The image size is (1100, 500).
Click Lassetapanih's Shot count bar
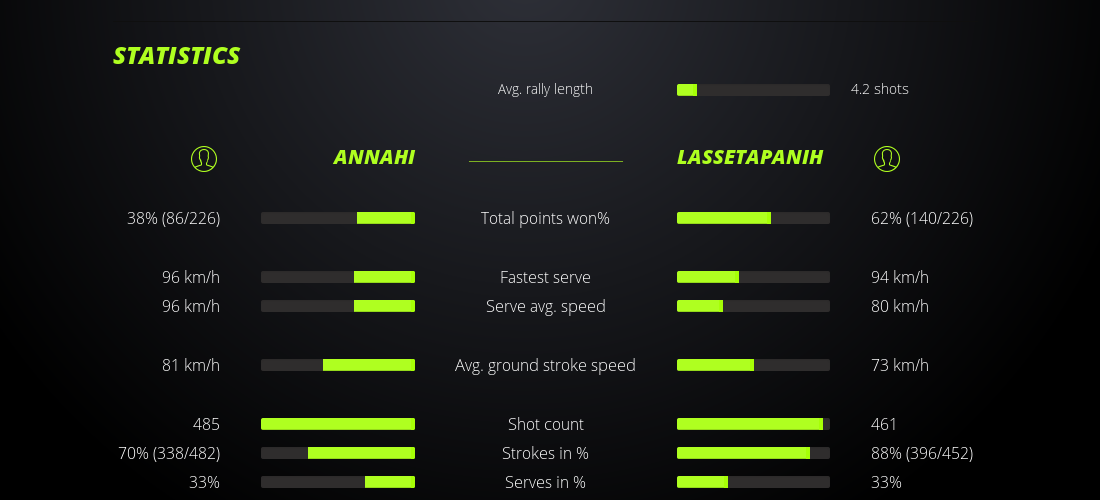[x=753, y=424]
